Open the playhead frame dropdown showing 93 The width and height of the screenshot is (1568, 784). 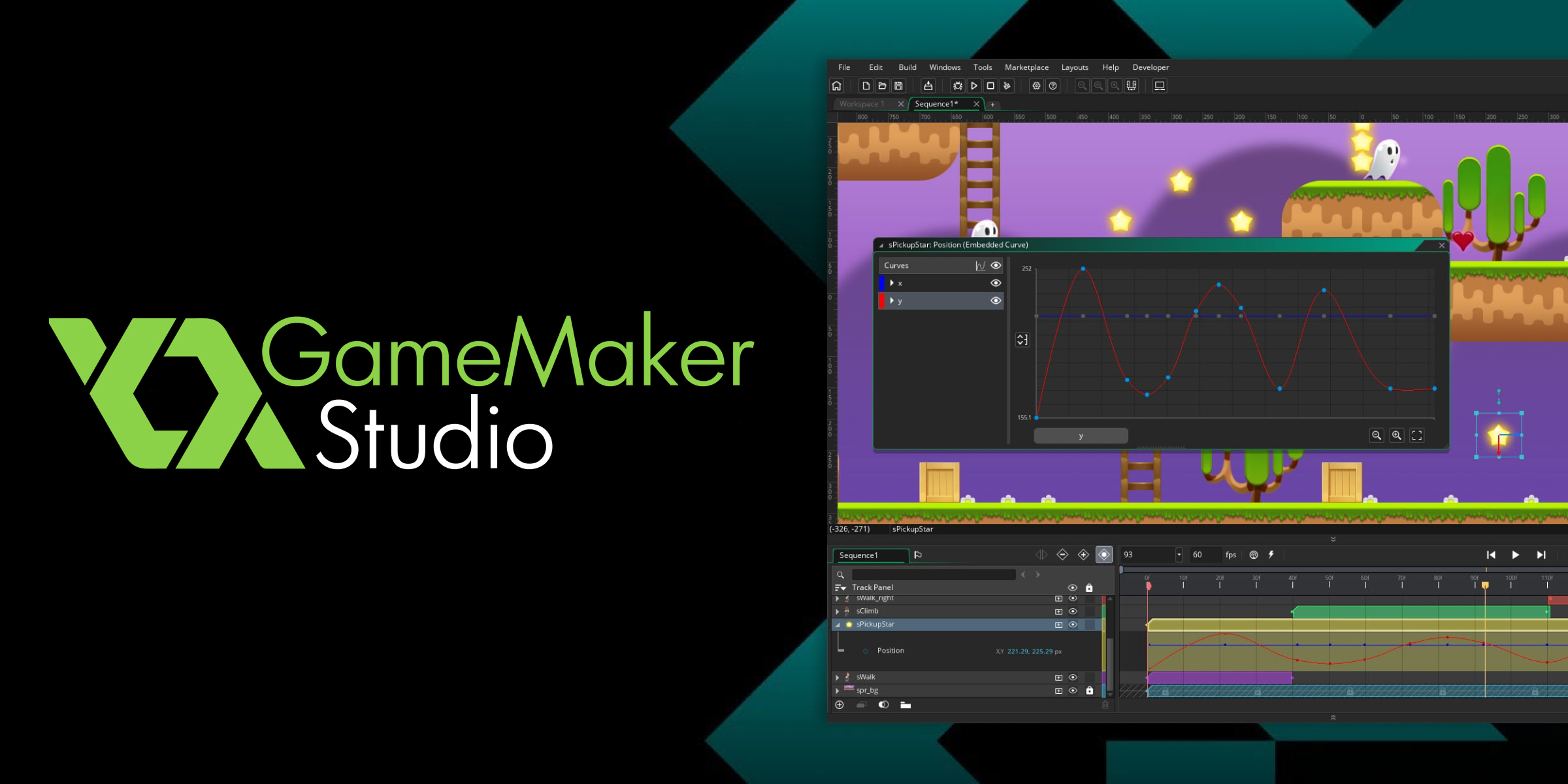click(1179, 555)
